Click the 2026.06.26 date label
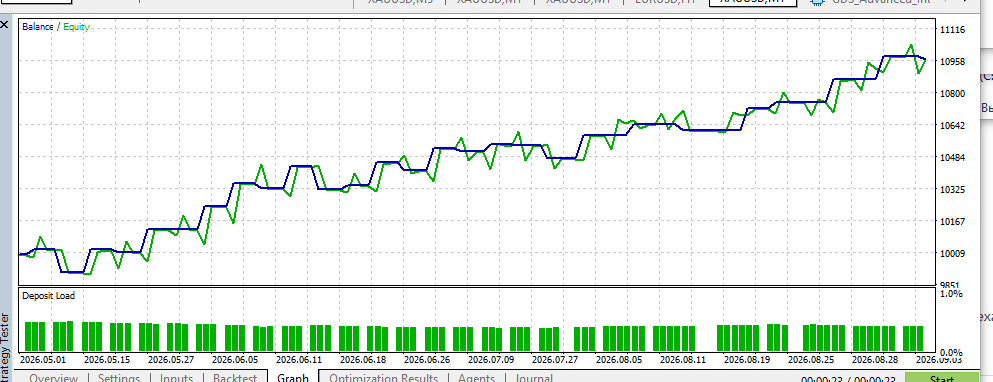The height and width of the screenshot is (382, 993). point(426,359)
